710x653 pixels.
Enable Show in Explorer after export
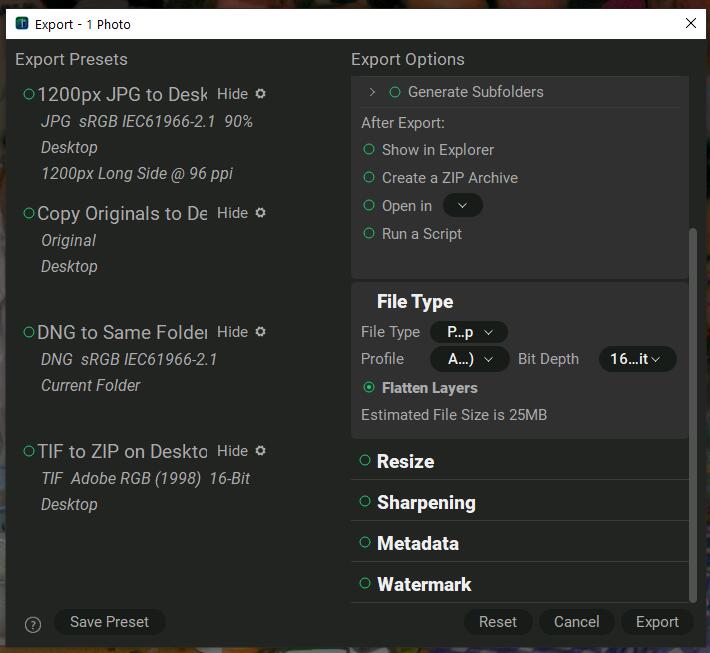(370, 150)
